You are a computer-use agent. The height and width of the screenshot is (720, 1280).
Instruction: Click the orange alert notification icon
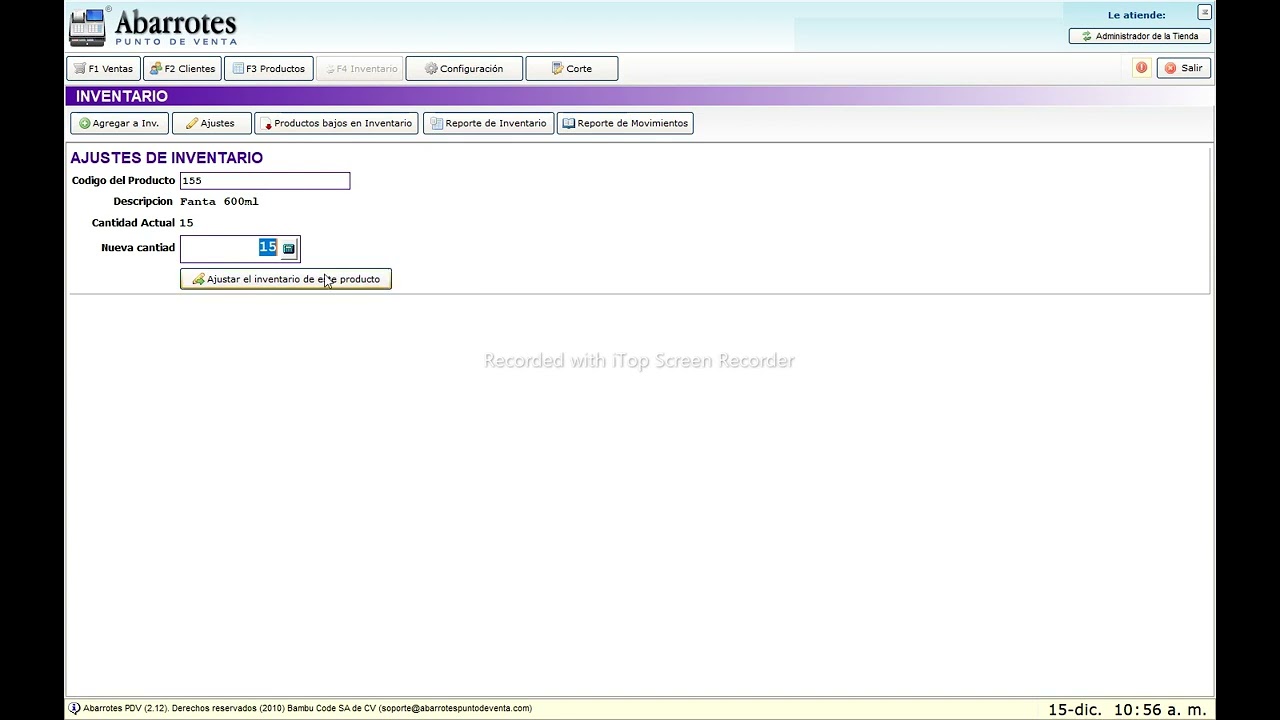[x=1141, y=68]
